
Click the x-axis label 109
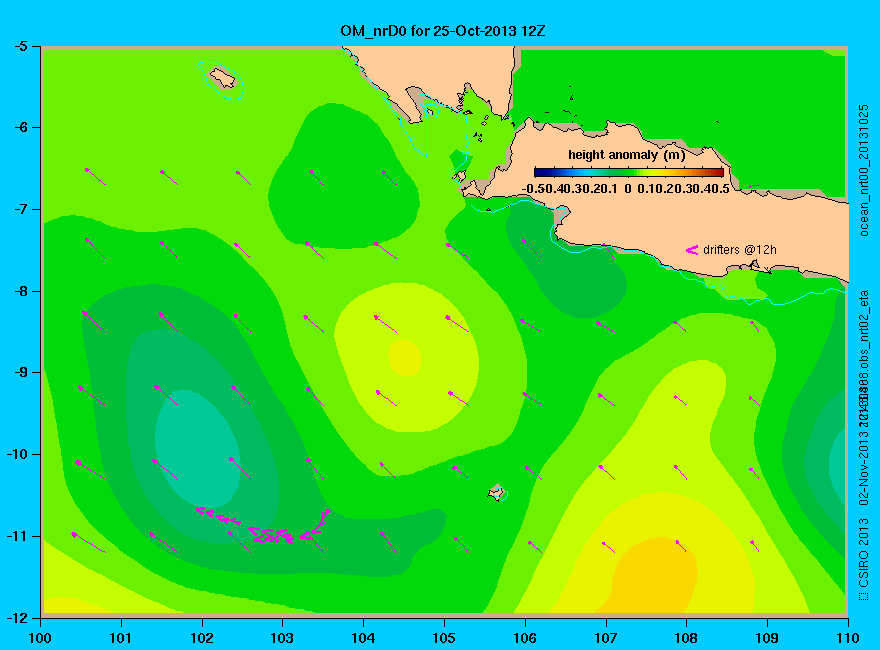click(x=767, y=638)
